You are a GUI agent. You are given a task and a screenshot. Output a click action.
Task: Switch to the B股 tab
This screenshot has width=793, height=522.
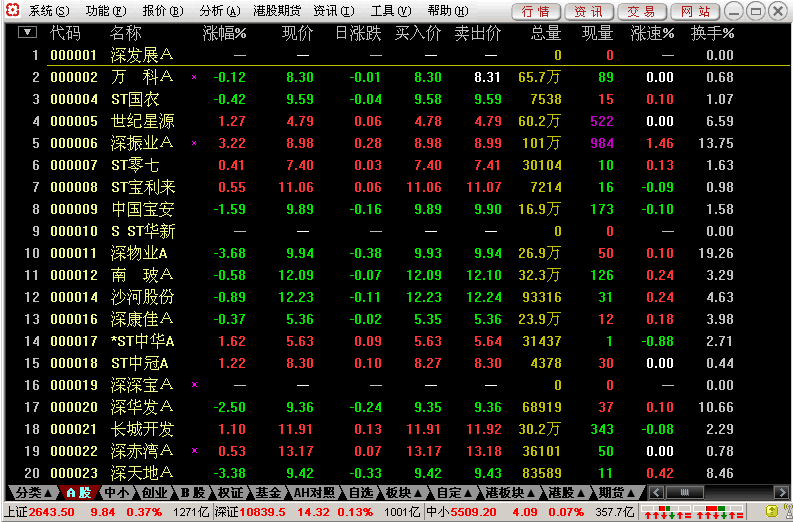[x=193, y=492]
